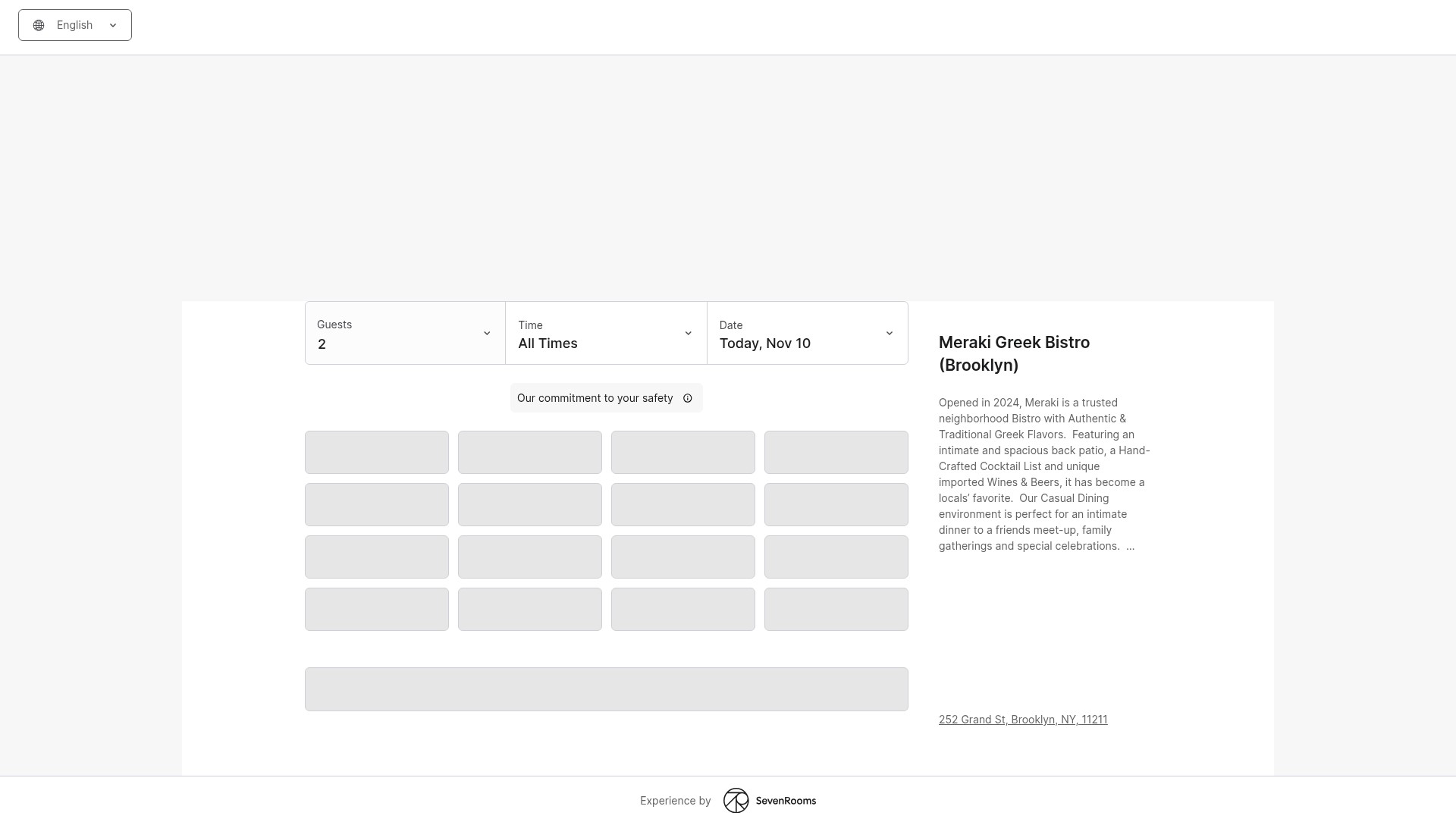The image size is (1456, 825).
Task: Click the Time dropdown chevron arrow
Action: [689, 334]
